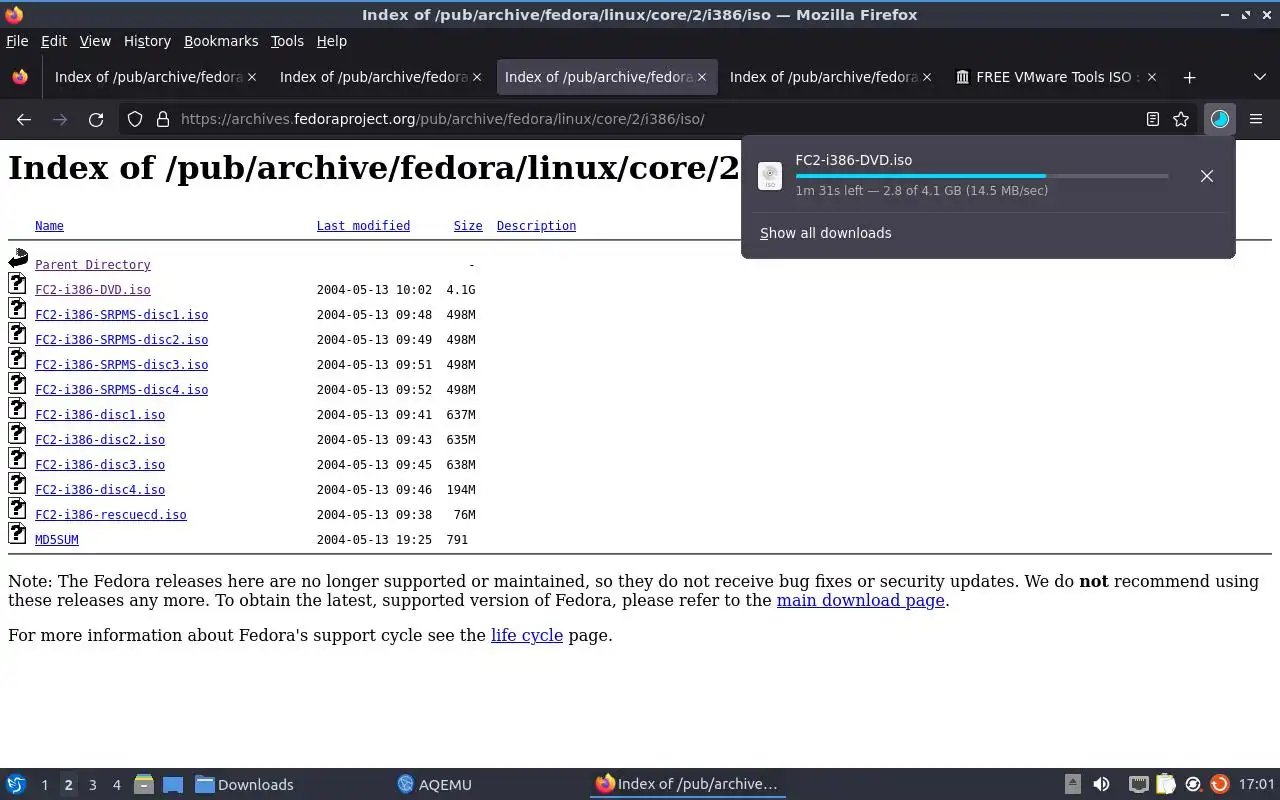Click the show desktop taskbar icon
Screen dimensions: 1280x800
173,785
